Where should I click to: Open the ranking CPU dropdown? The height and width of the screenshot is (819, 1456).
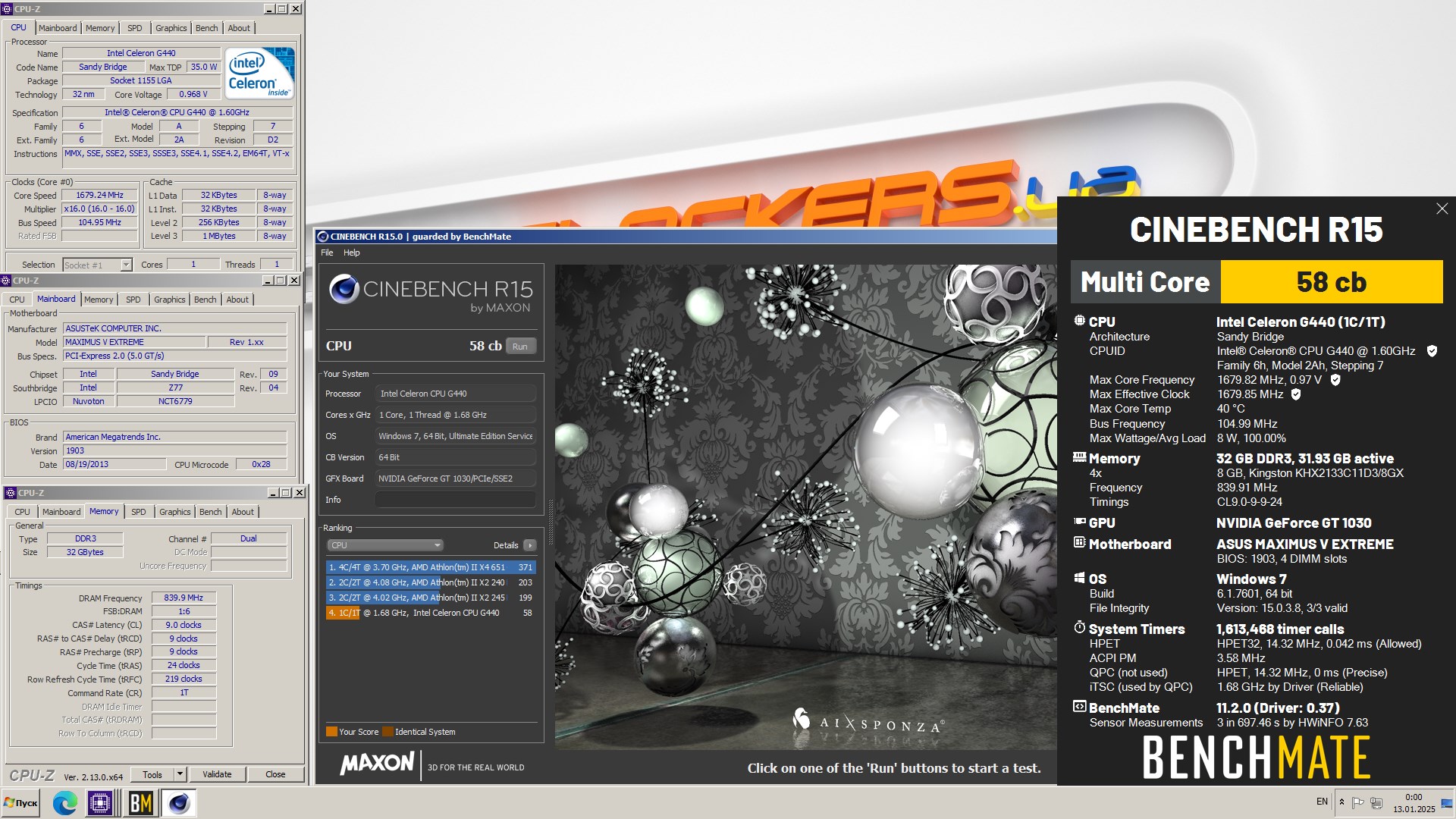pos(385,545)
